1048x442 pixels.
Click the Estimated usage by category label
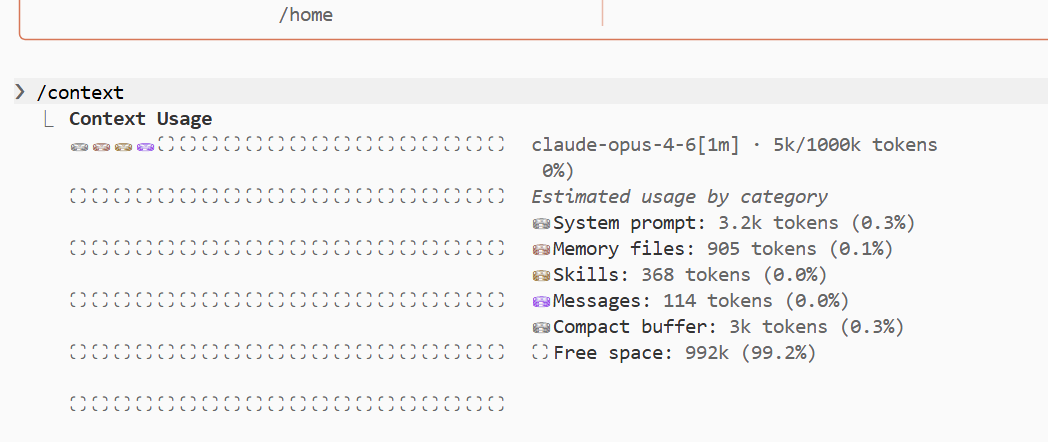[680, 197]
